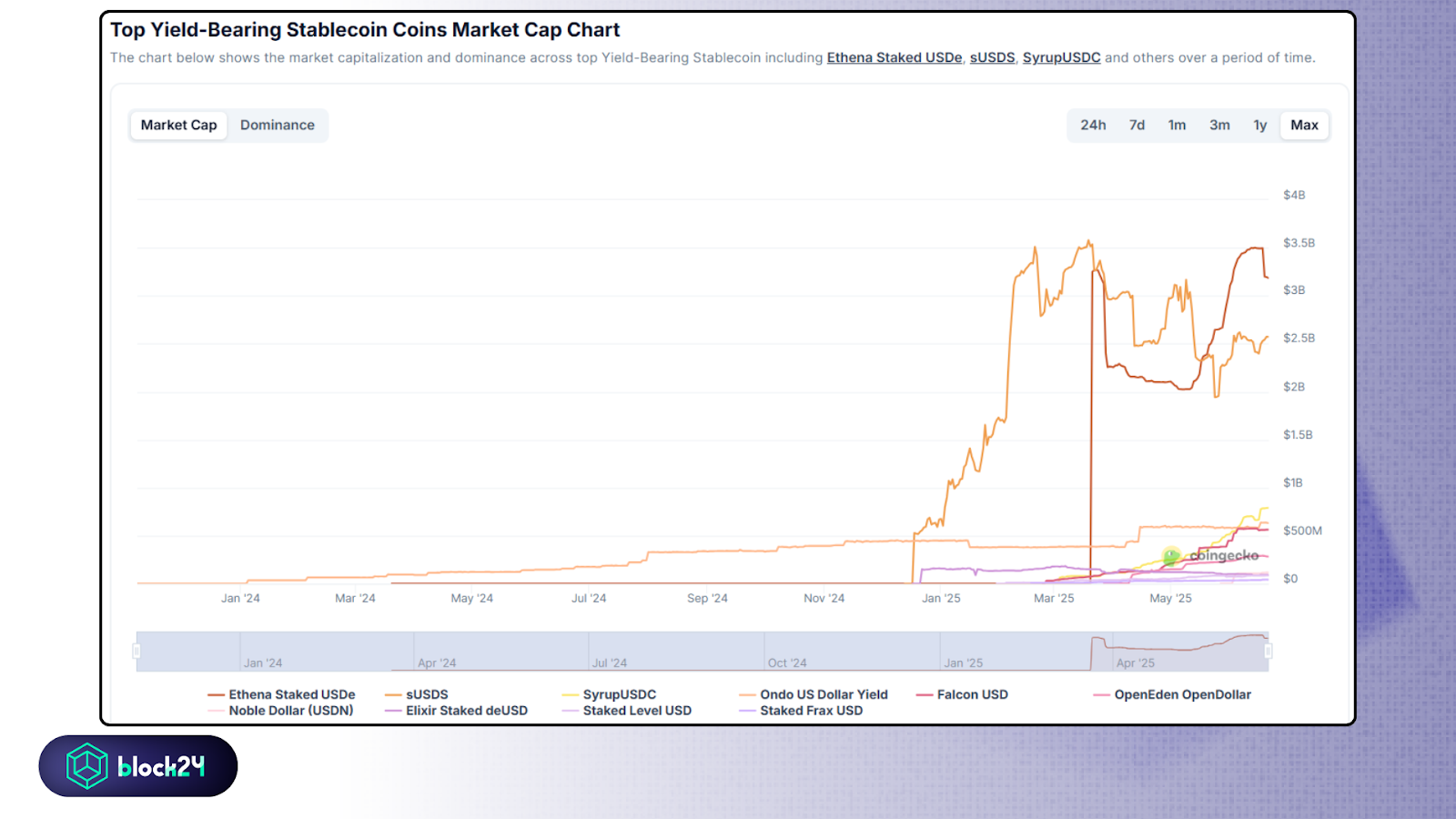Switch to the Market Cap tab
The height and width of the screenshot is (819, 1456).
[179, 126]
